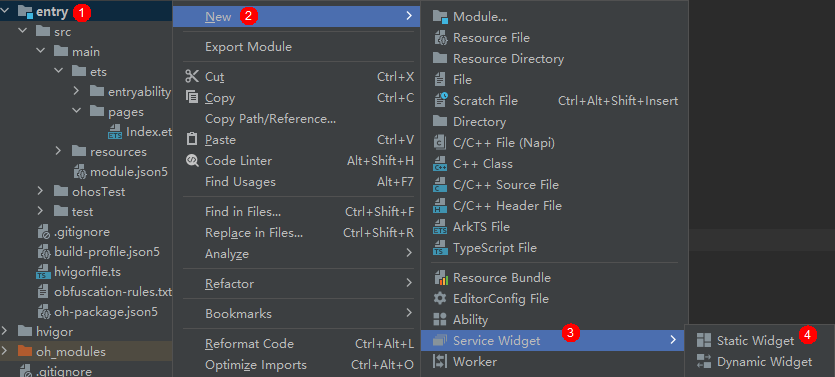
Task: Click the Dynamic Widget icon
Action: coord(703,362)
